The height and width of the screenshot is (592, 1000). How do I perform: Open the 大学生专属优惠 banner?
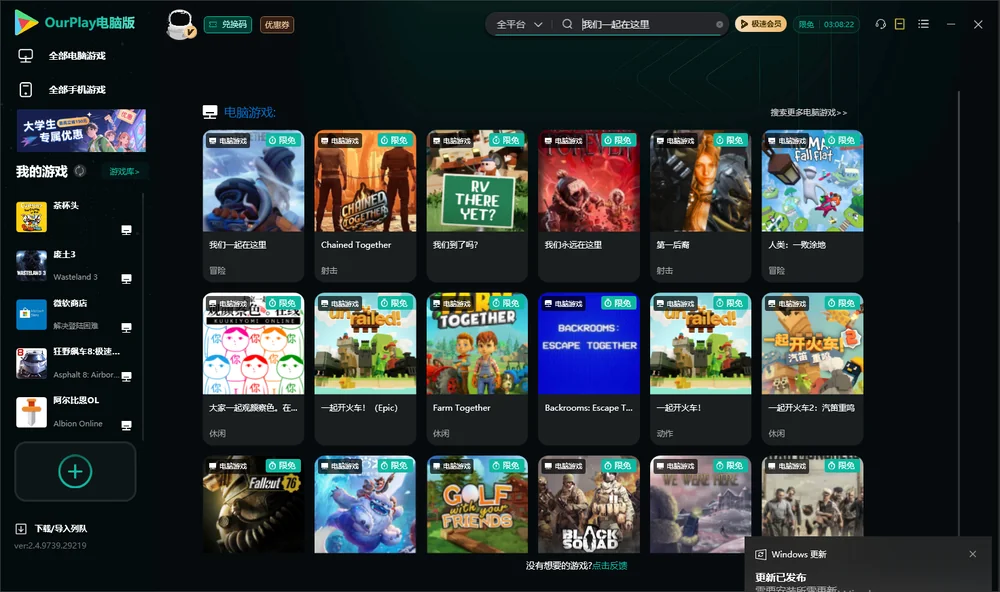(x=81, y=131)
